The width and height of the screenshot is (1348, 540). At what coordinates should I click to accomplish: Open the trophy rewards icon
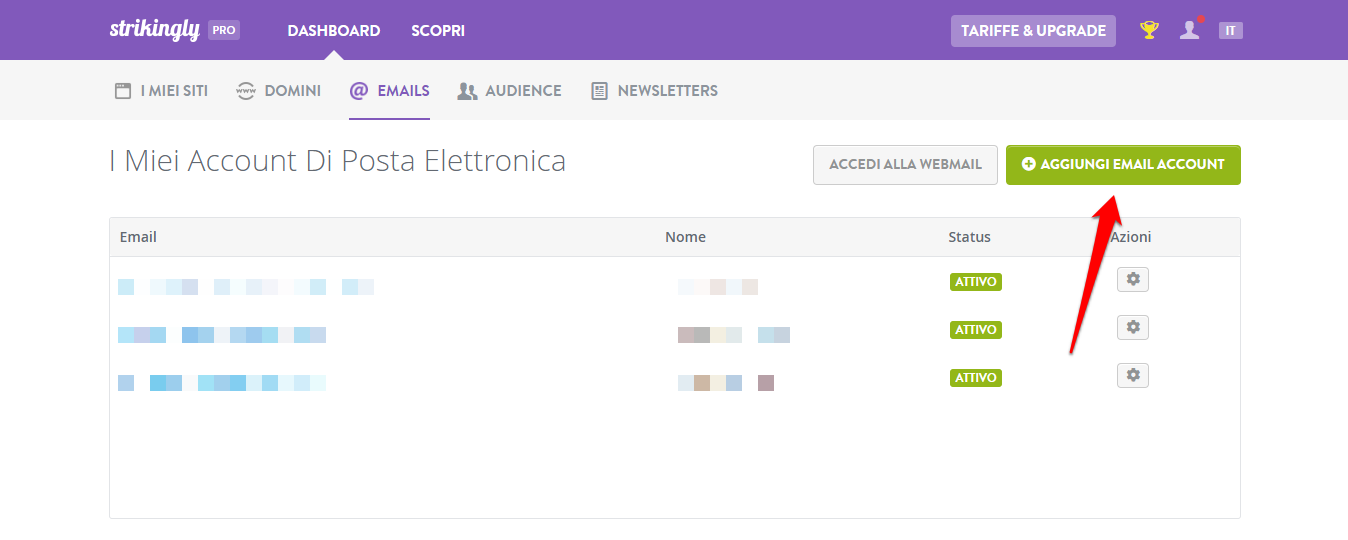1149,30
